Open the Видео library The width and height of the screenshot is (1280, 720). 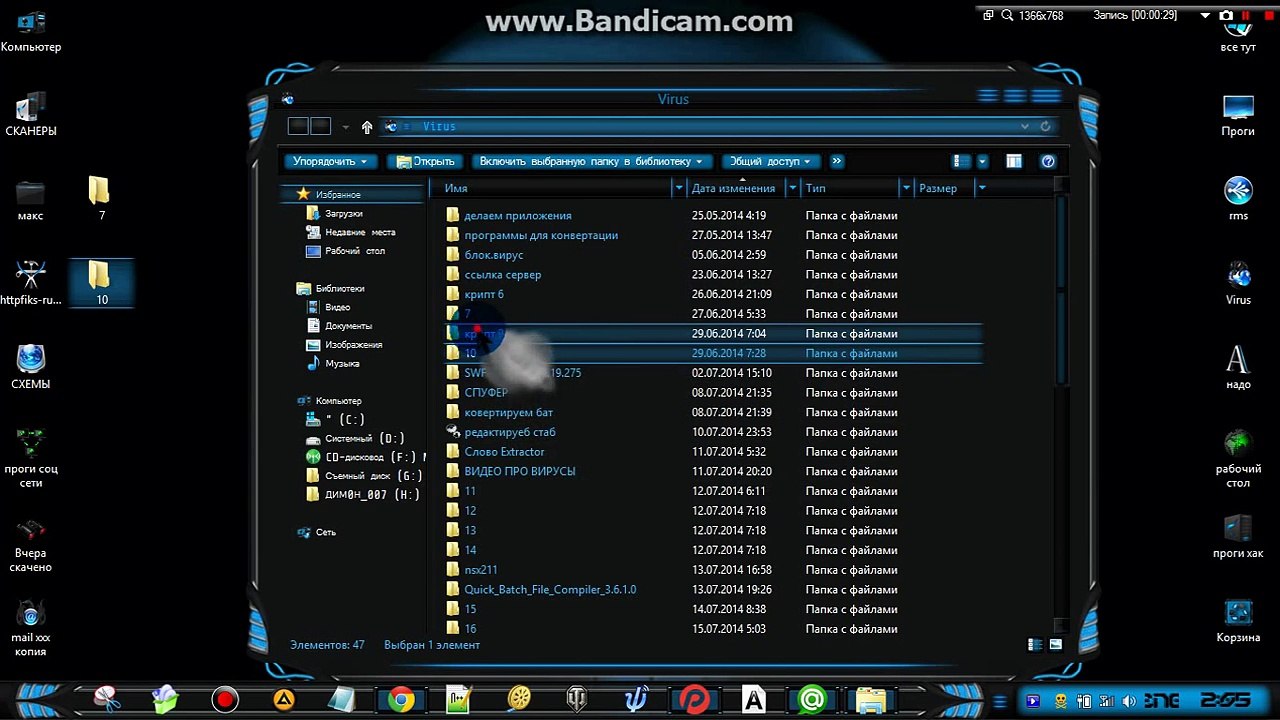(337, 307)
